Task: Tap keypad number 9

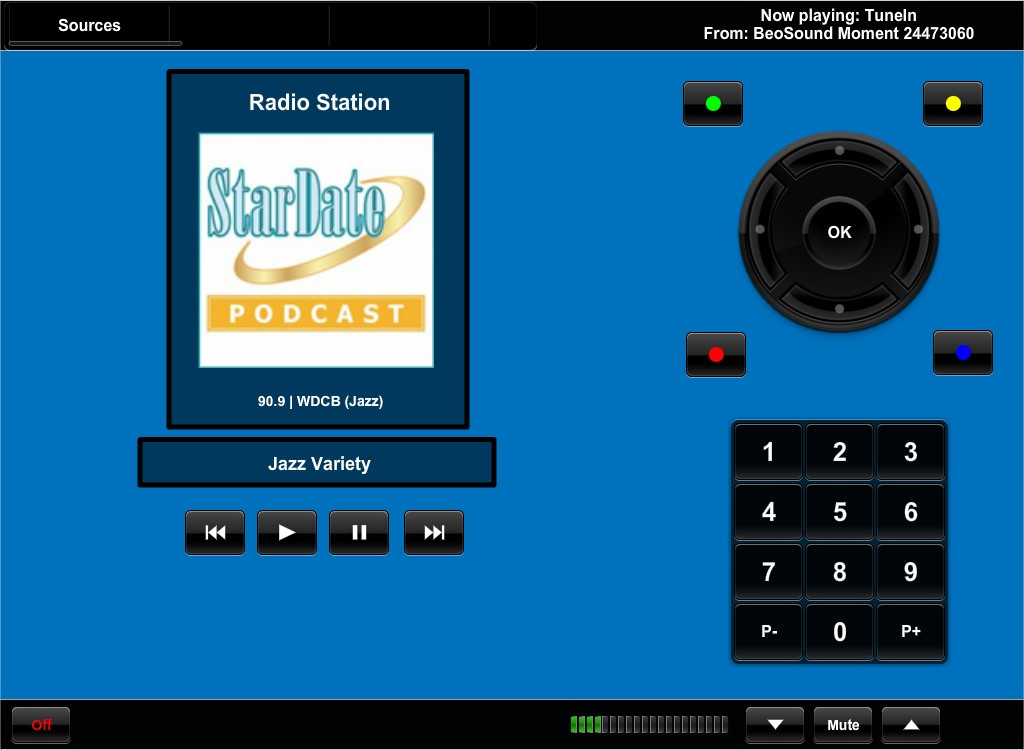Action: pyautogui.click(x=910, y=572)
